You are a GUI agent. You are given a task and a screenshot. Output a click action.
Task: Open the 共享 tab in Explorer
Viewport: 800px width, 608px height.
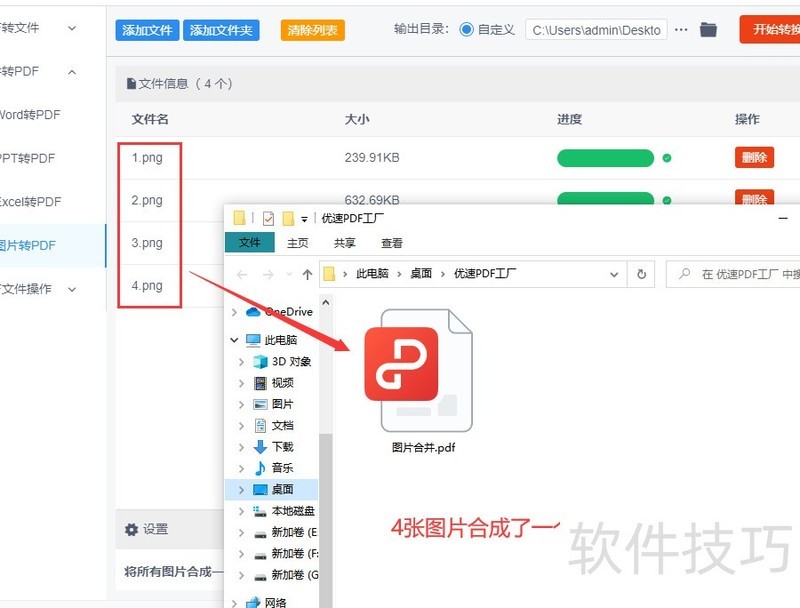click(x=344, y=243)
